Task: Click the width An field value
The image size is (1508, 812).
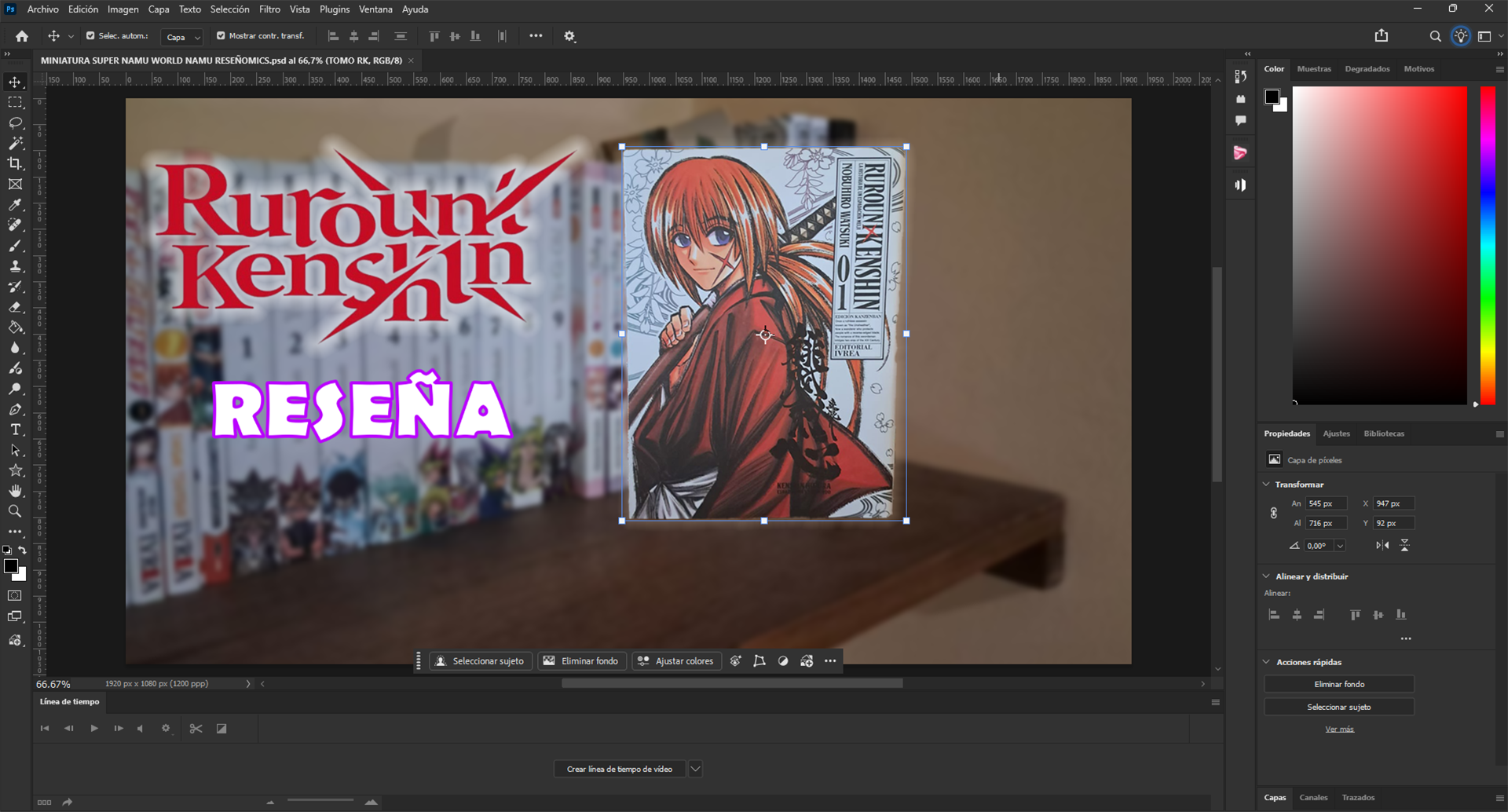Action: (1326, 504)
